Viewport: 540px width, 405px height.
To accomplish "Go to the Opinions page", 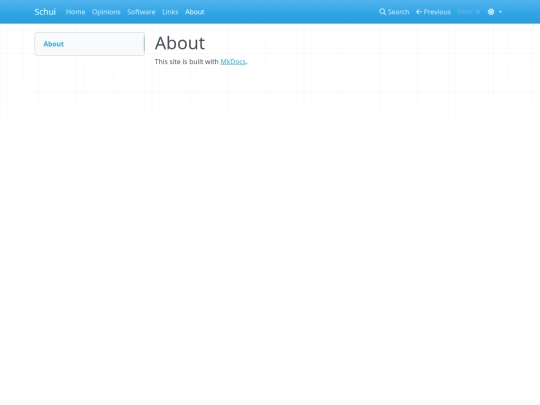I will (106, 12).
